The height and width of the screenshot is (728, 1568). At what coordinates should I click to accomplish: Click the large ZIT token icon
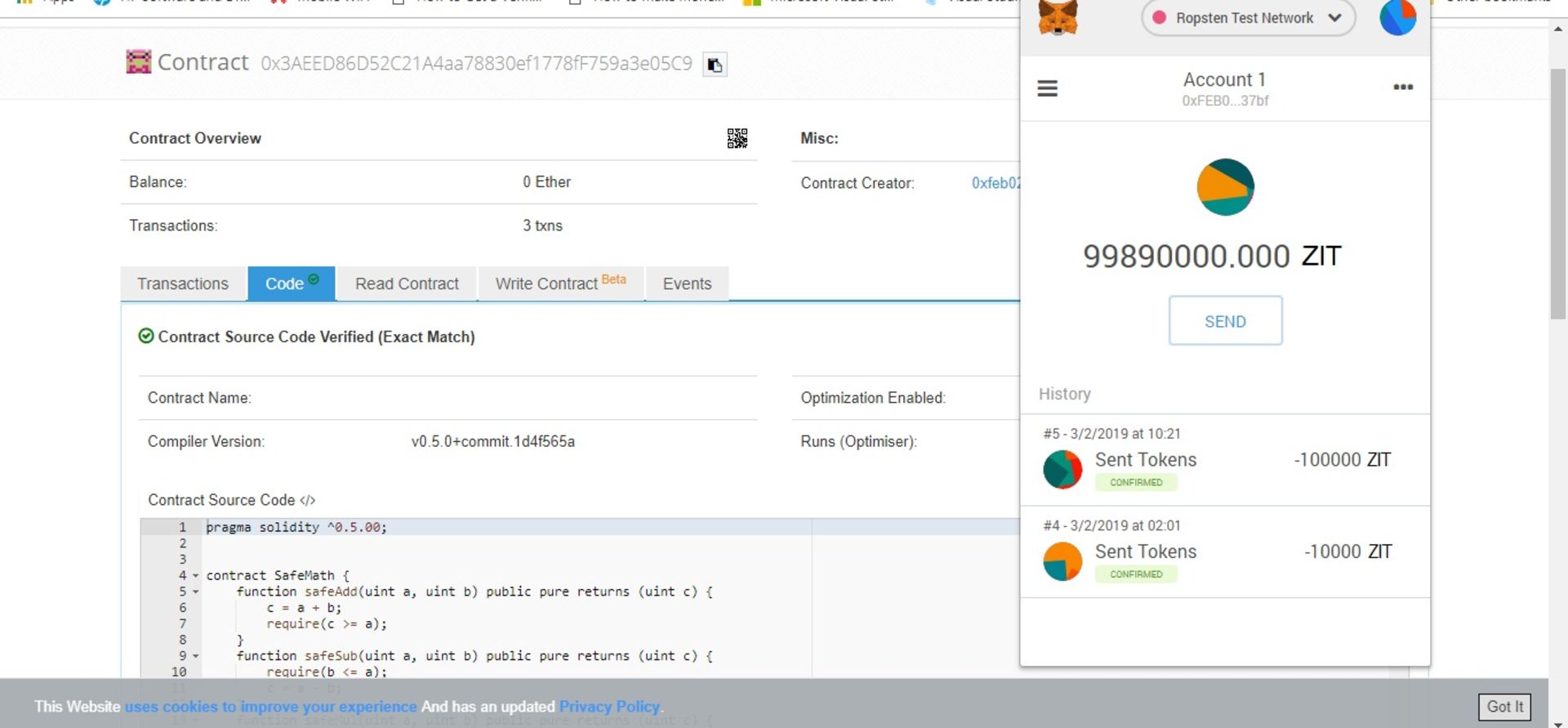click(x=1224, y=187)
